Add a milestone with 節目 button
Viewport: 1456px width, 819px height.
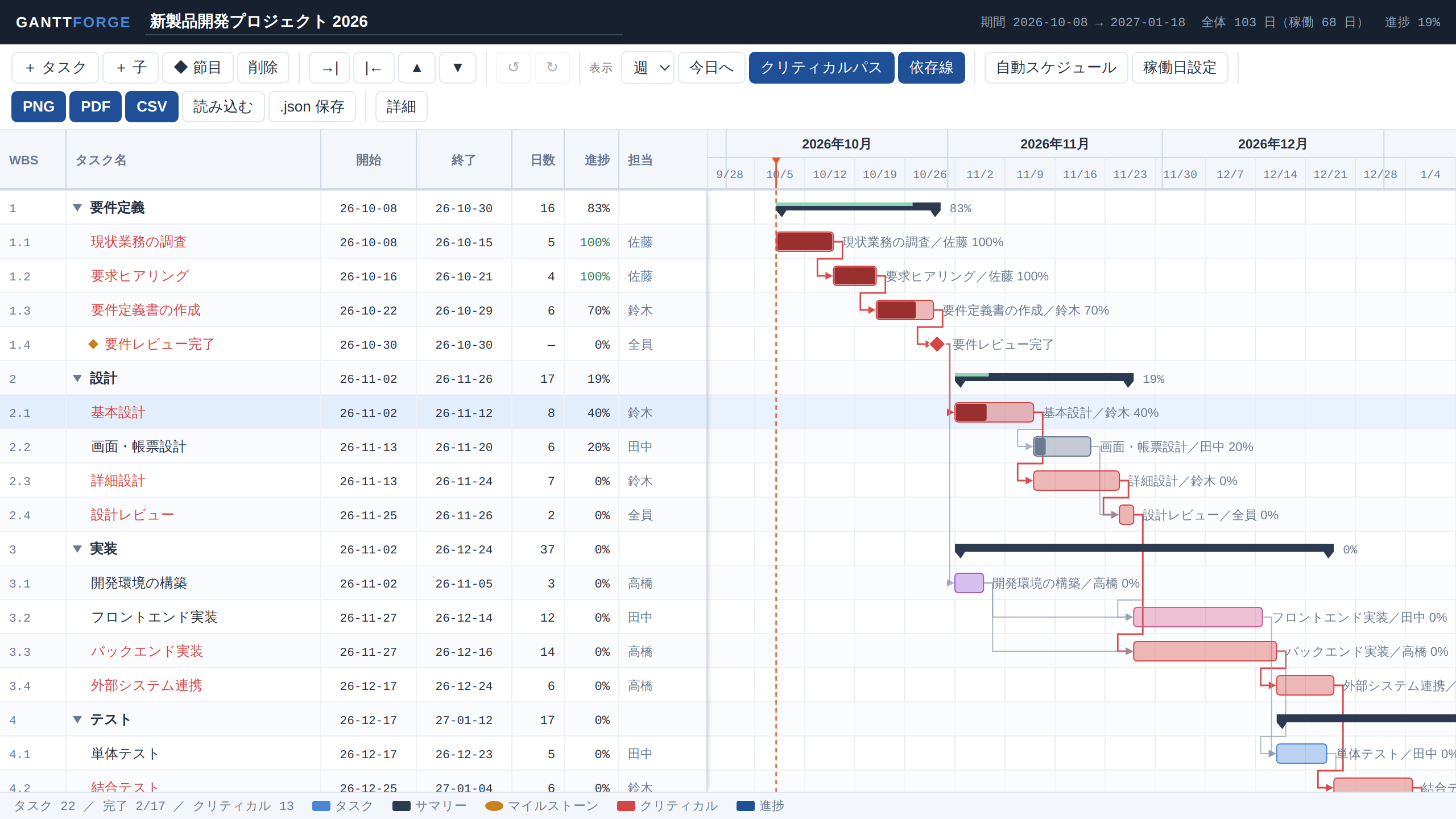[x=198, y=68]
